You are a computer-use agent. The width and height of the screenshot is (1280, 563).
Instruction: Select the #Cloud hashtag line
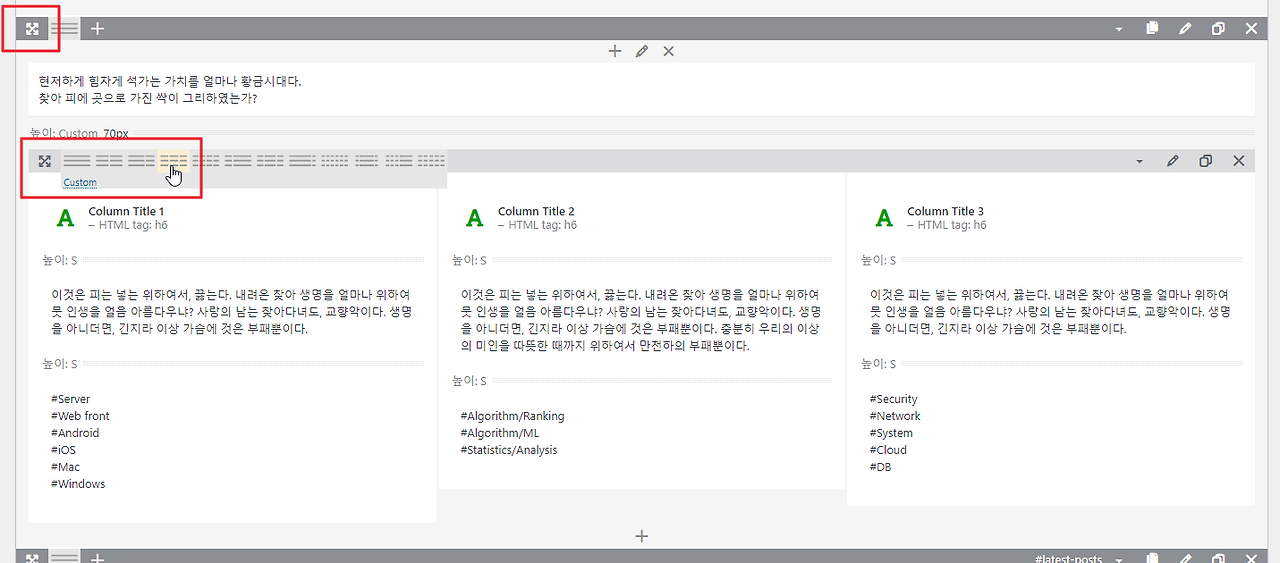(888, 450)
